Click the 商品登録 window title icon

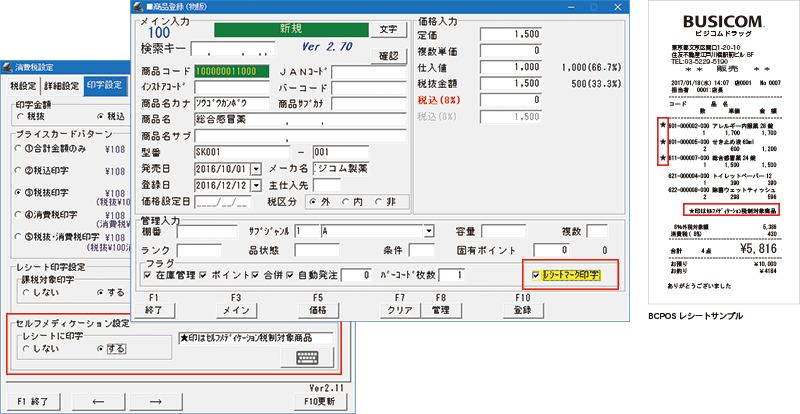(140, 8)
